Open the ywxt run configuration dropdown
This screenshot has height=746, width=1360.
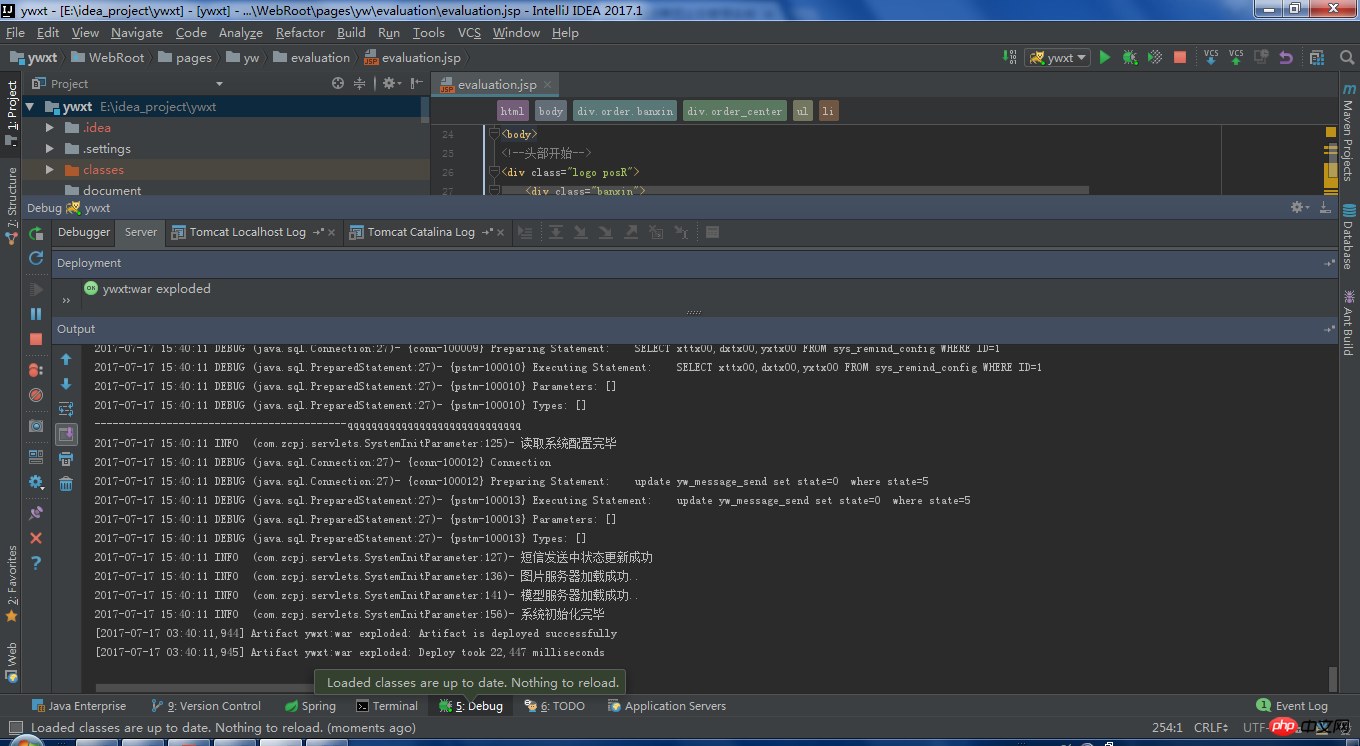tap(1058, 58)
